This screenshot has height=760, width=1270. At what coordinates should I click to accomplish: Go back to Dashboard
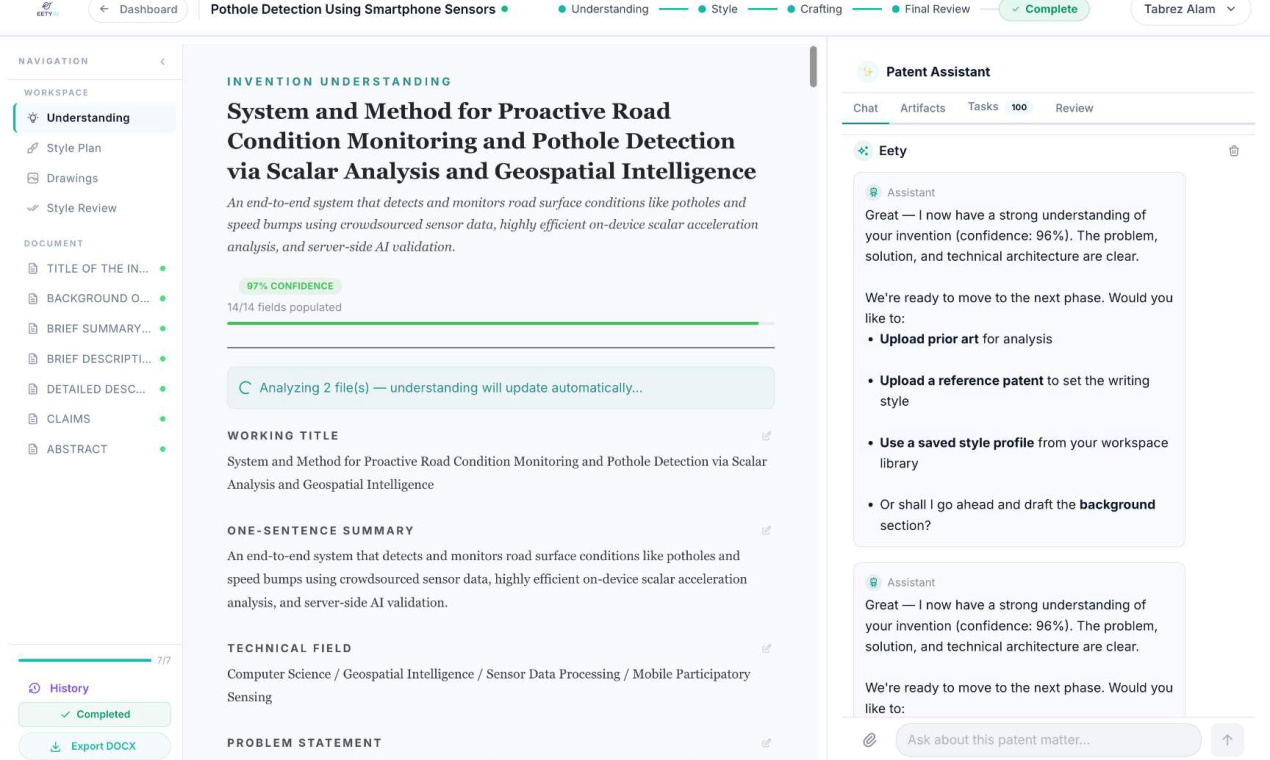[138, 10]
